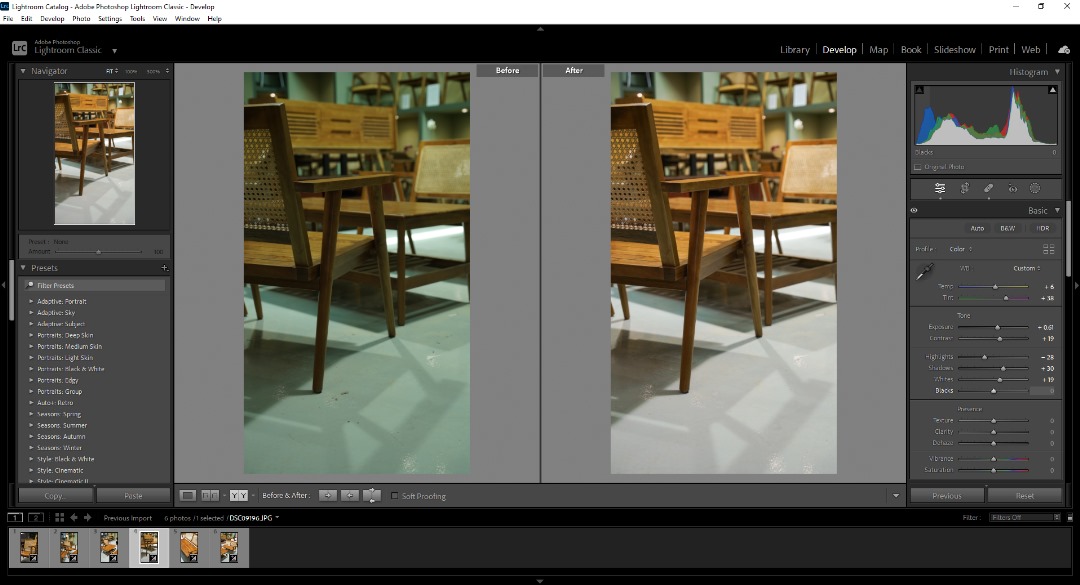The height and width of the screenshot is (585, 1080).
Task: Click the plus icon to add preset
Action: click(x=164, y=268)
